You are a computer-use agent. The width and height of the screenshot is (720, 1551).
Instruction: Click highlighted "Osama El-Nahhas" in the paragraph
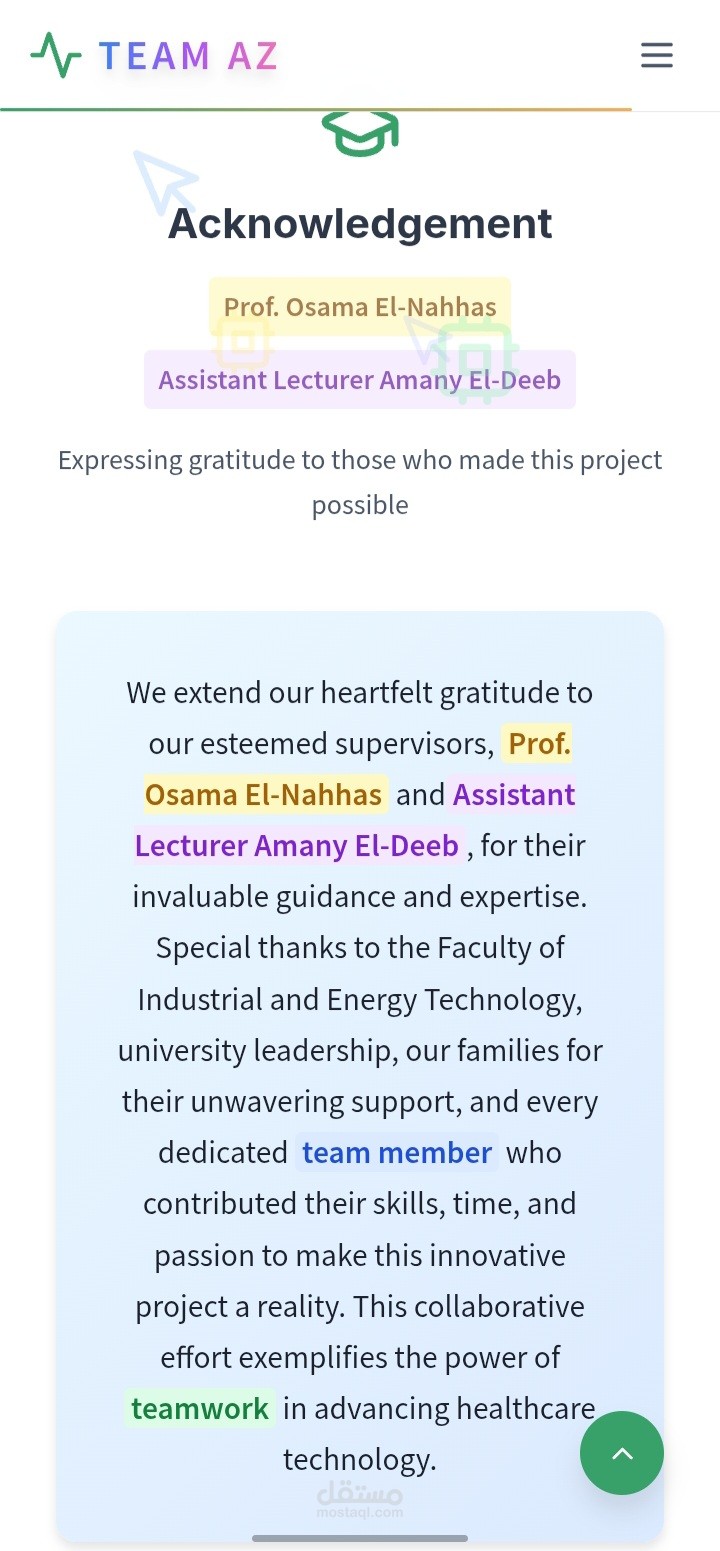[x=264, y=795]
